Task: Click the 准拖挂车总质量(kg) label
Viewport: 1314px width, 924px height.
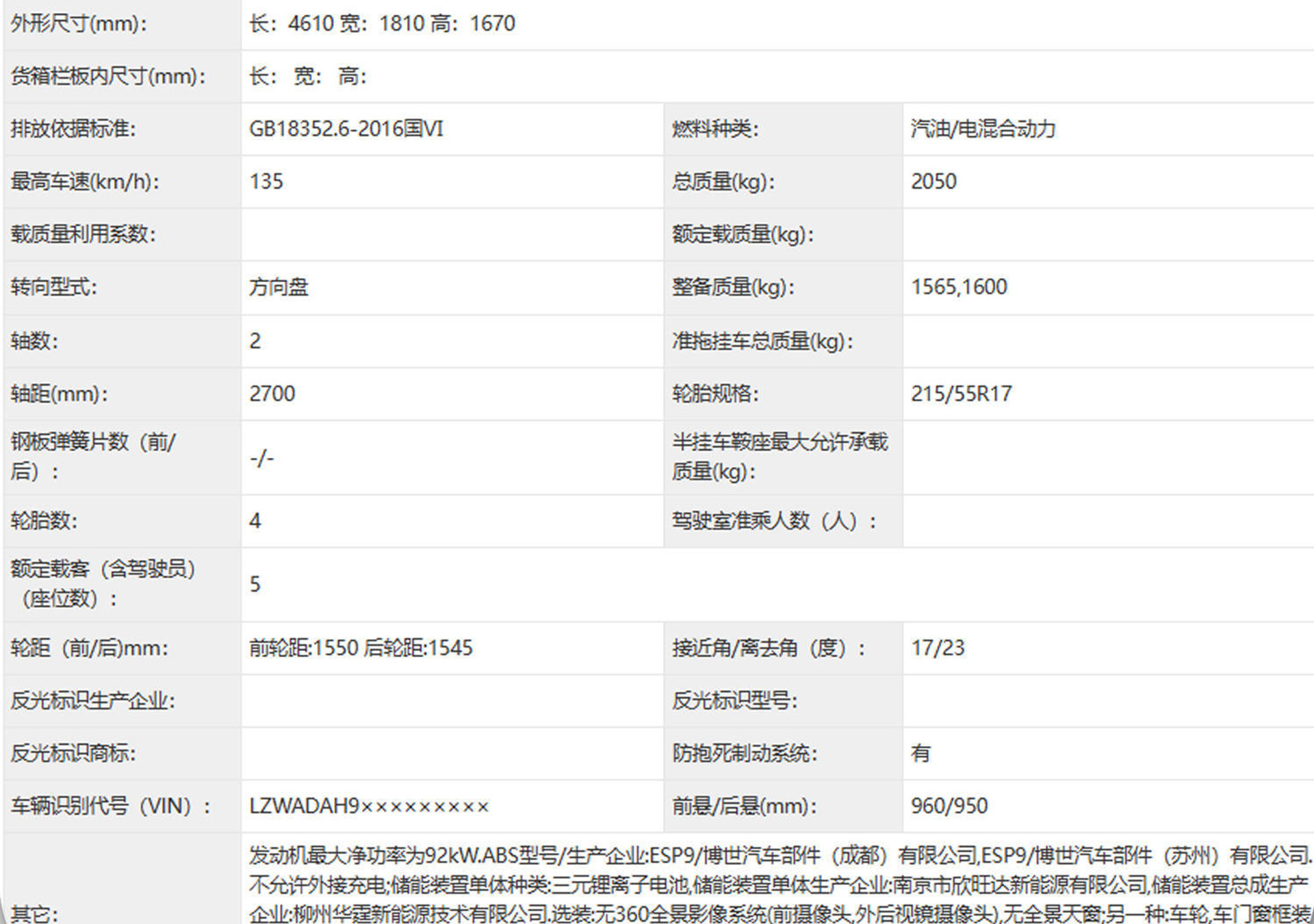Action: point(763,341)
